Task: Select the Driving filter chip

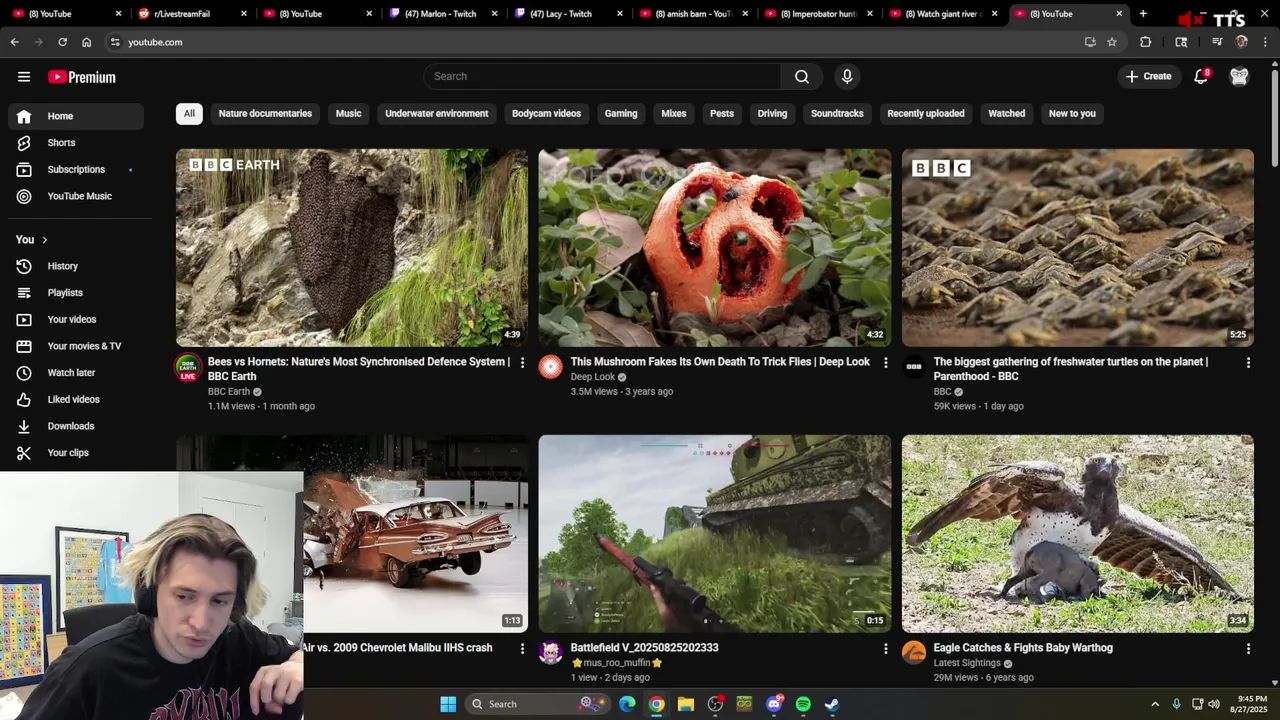Action: point(772,113)
